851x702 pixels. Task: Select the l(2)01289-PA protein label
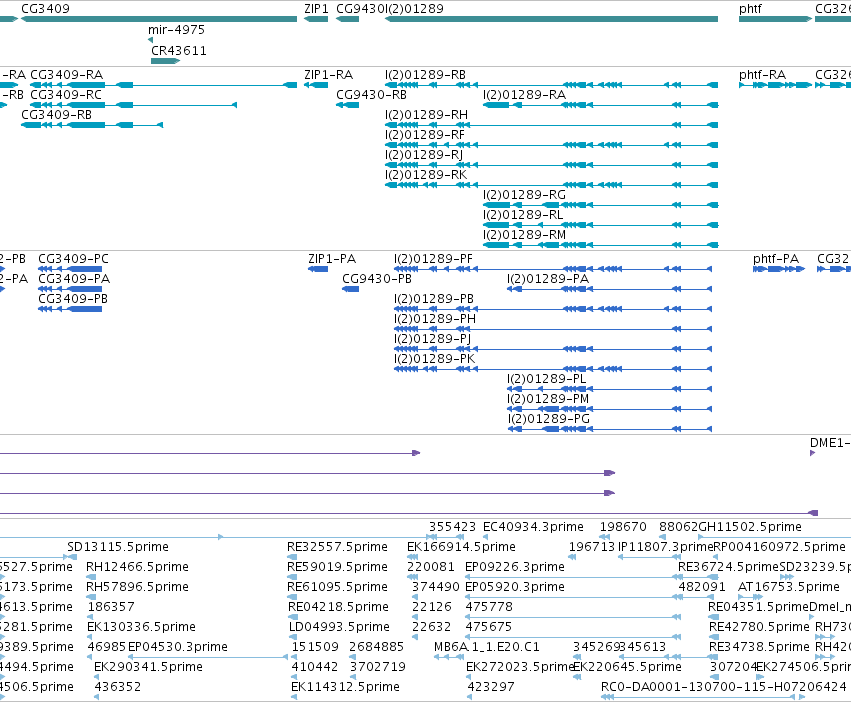(548, 279)
